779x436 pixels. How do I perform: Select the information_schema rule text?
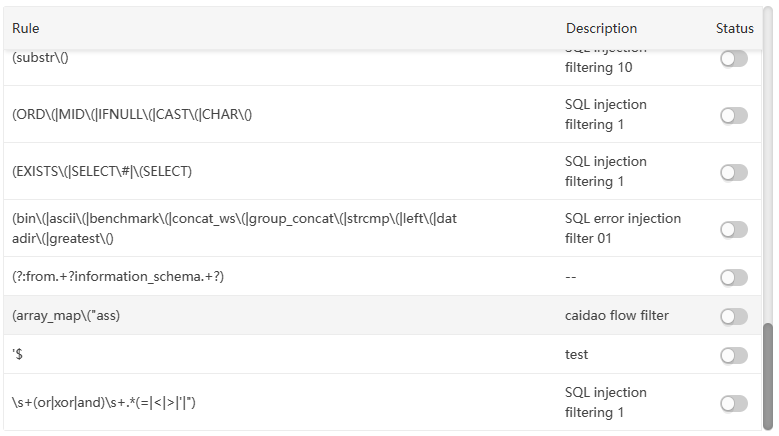pos(118,277)
